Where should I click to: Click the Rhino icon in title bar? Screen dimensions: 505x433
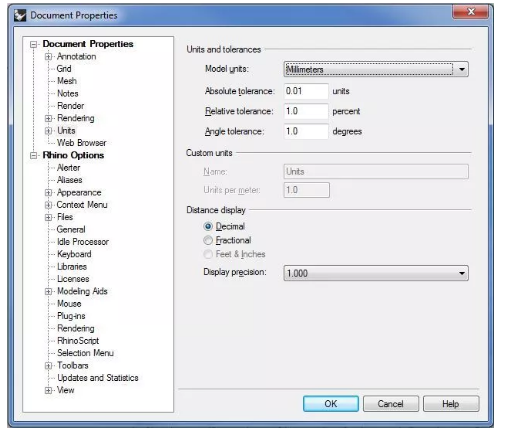coord(20,15)
